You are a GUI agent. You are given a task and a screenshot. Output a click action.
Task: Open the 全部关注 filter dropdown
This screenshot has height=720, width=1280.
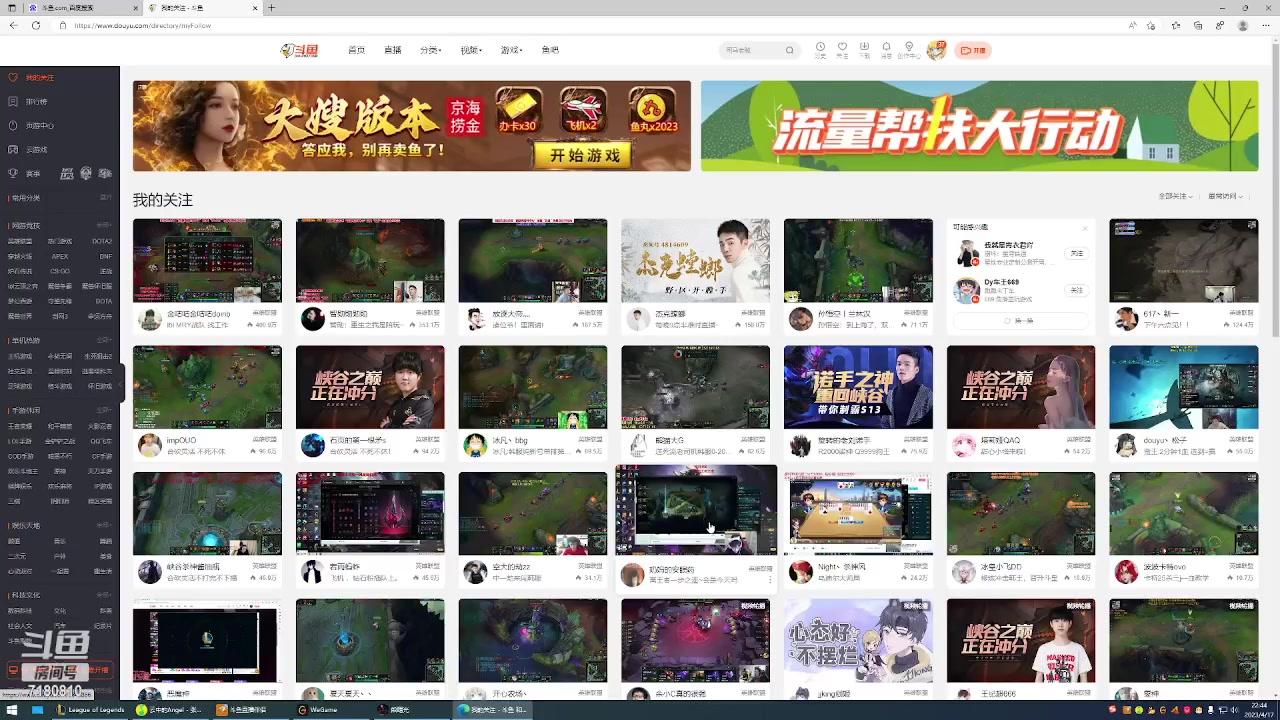pos(1175,196)
